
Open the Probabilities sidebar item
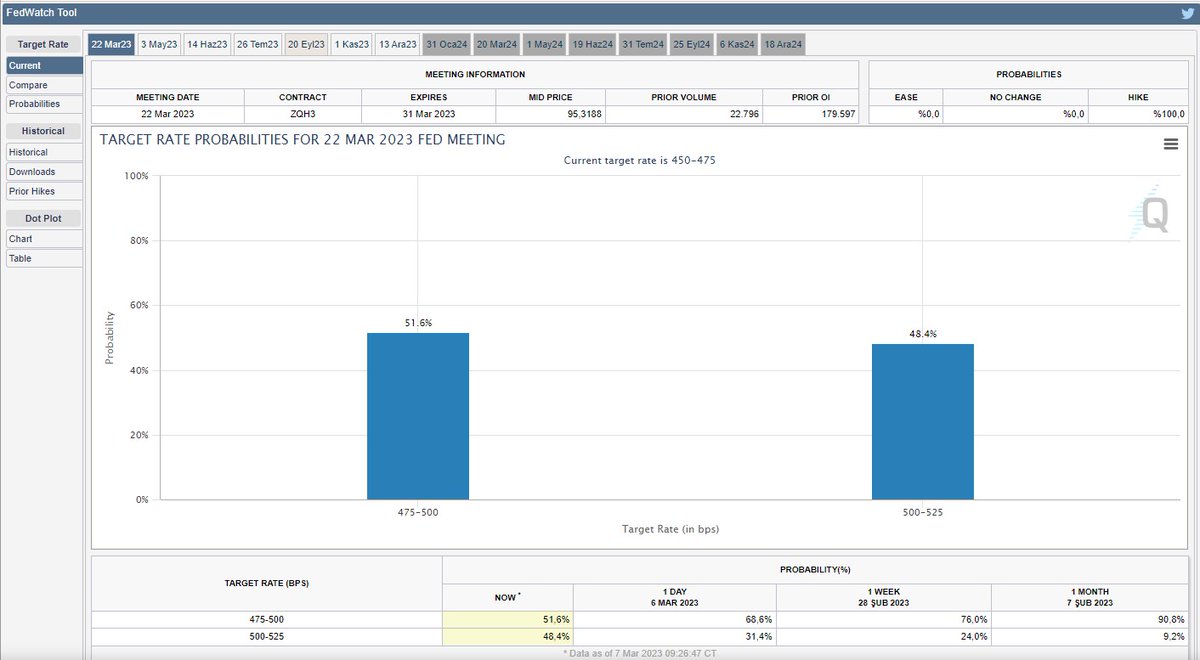(44, 104)
